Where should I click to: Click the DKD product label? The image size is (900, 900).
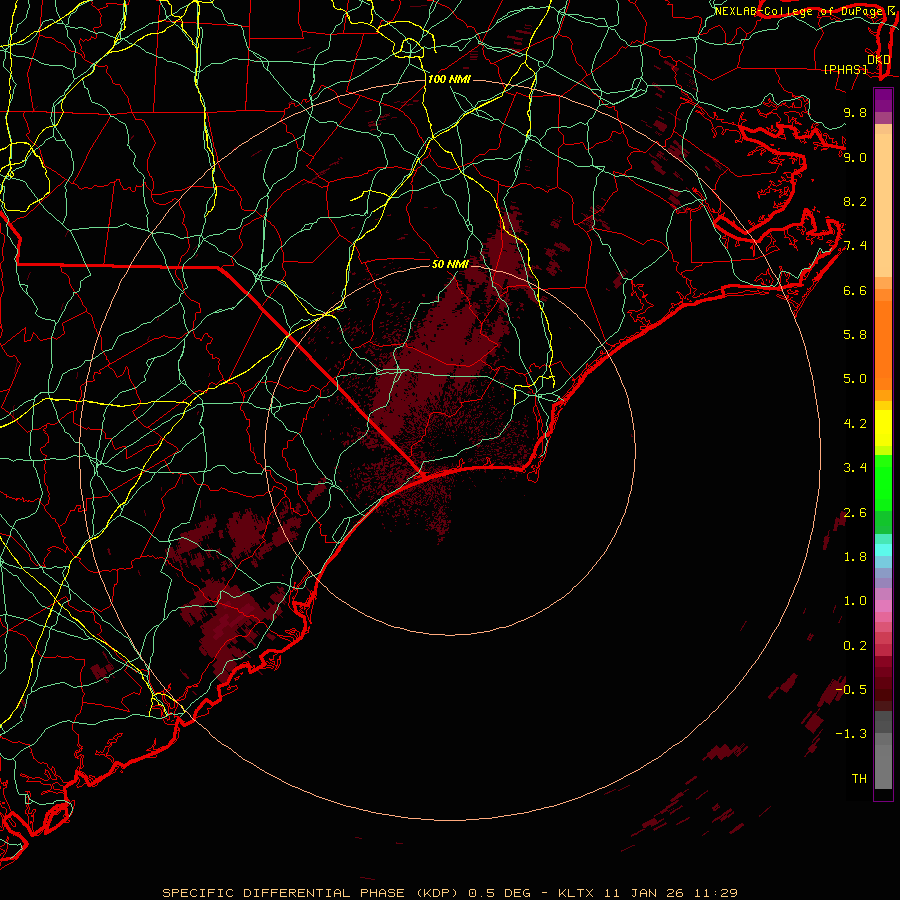[878, 60]
